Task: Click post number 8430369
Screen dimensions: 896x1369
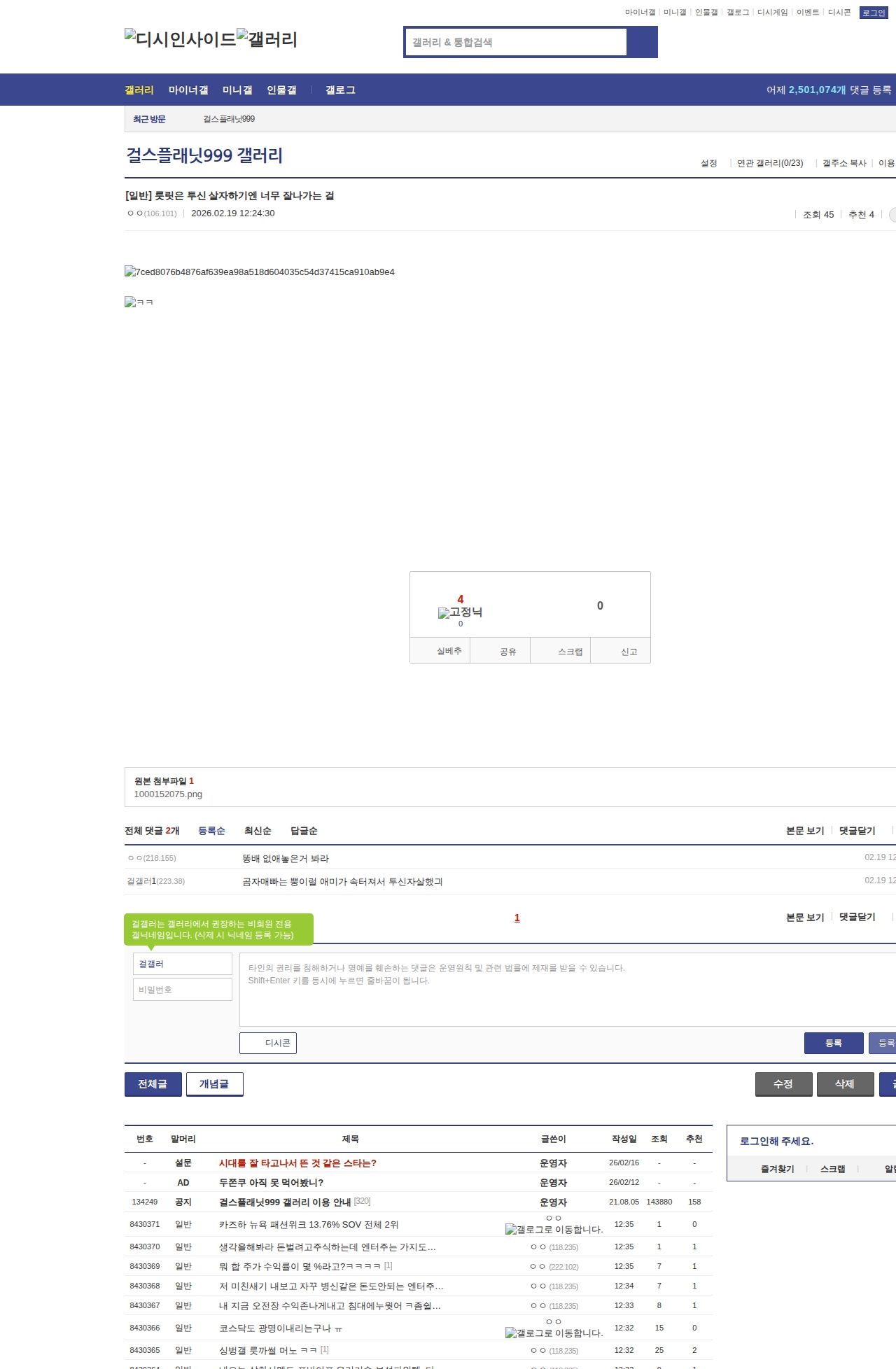Action: pos(145,1266)
